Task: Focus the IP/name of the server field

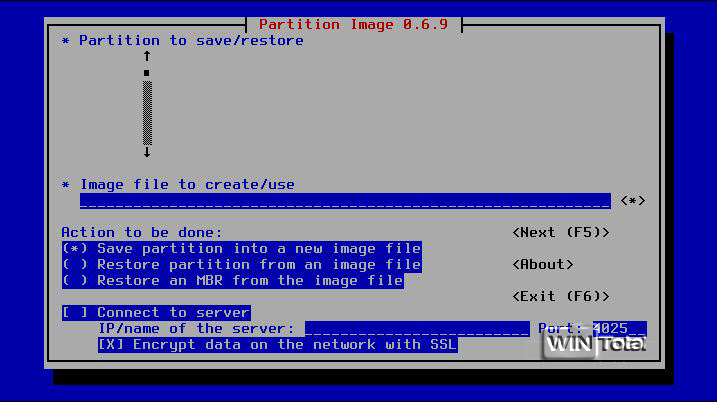Action: point(417,329)
